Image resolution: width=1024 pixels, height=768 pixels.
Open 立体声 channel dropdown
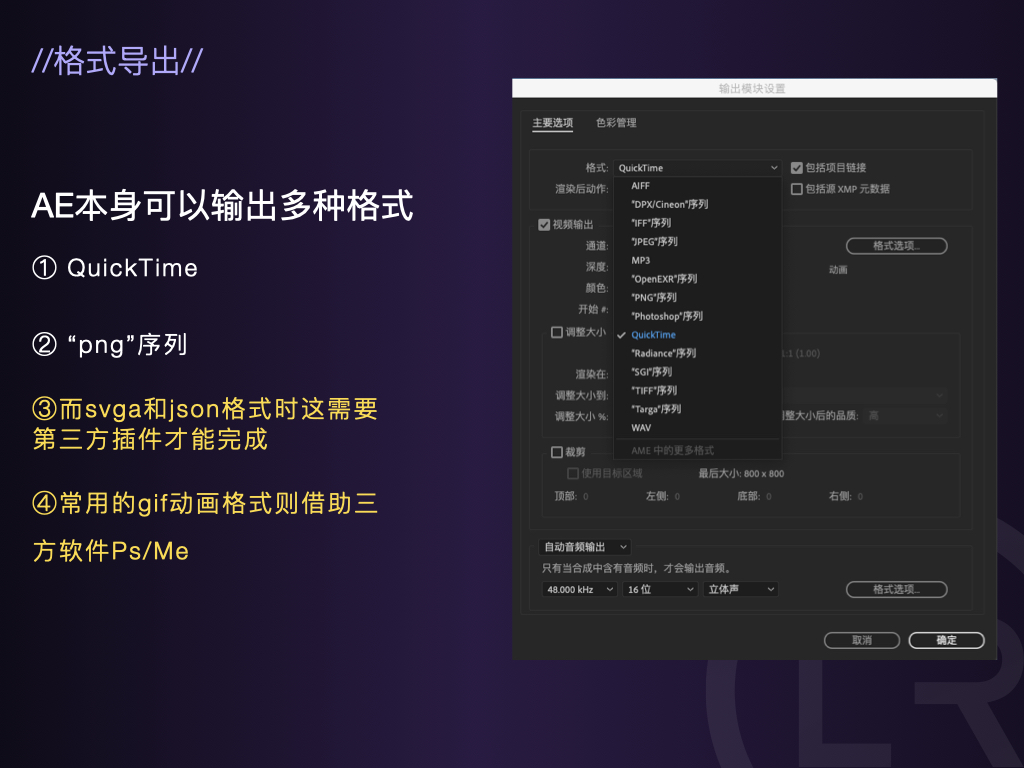pos(741,589)
